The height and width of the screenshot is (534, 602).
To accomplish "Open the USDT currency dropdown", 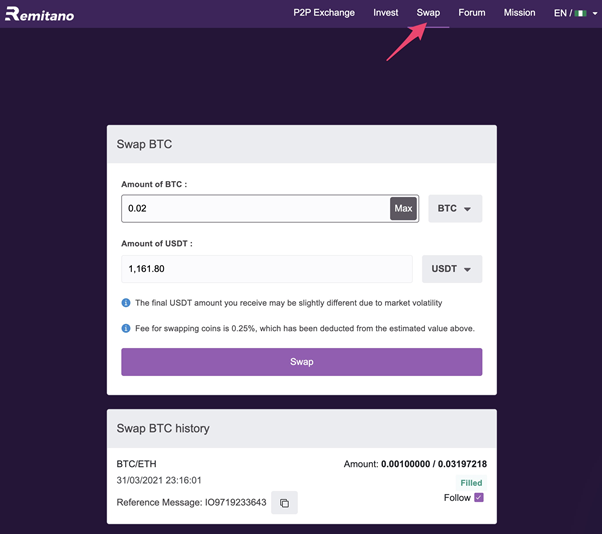I will (x=452, y=269).
